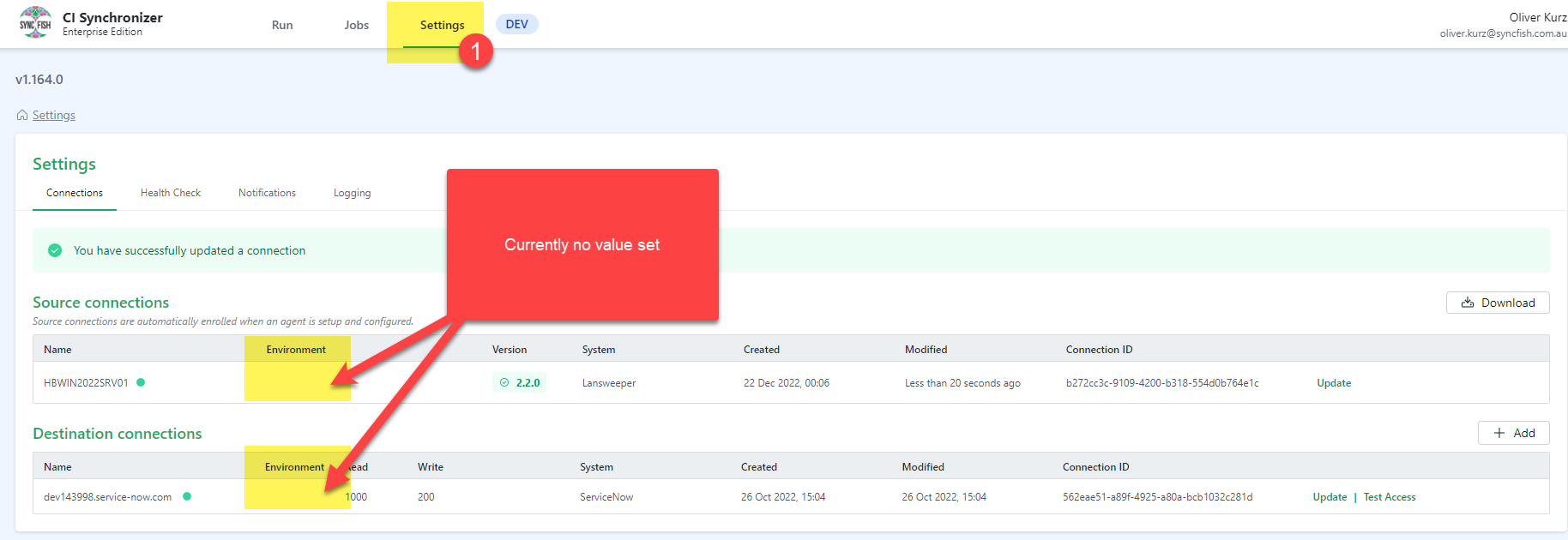1568x540 pixels.
Task: Click the Lansweeper system cell
Action: [609, 383]
